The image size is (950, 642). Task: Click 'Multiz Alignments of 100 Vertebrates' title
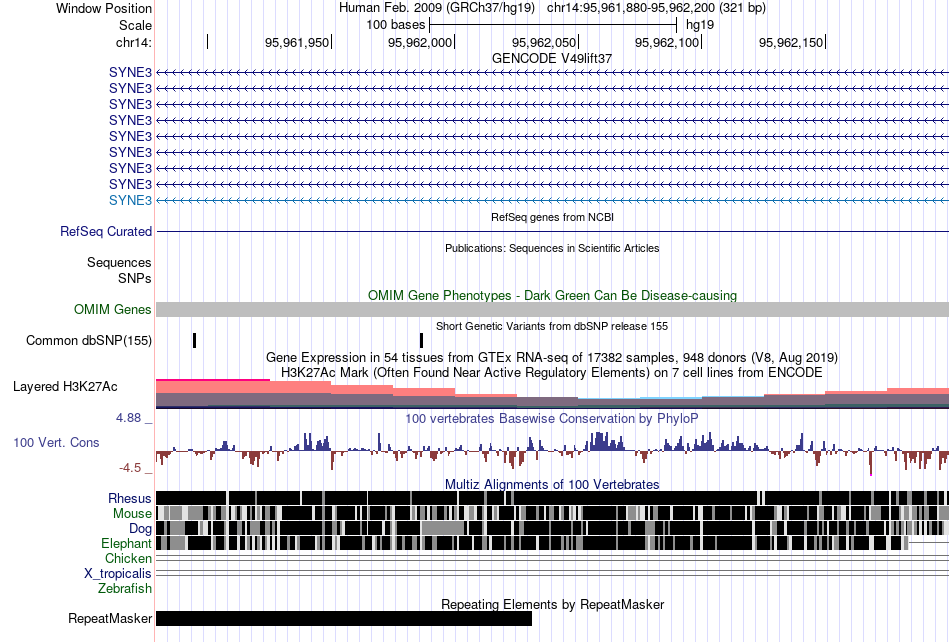coord(552,485)
